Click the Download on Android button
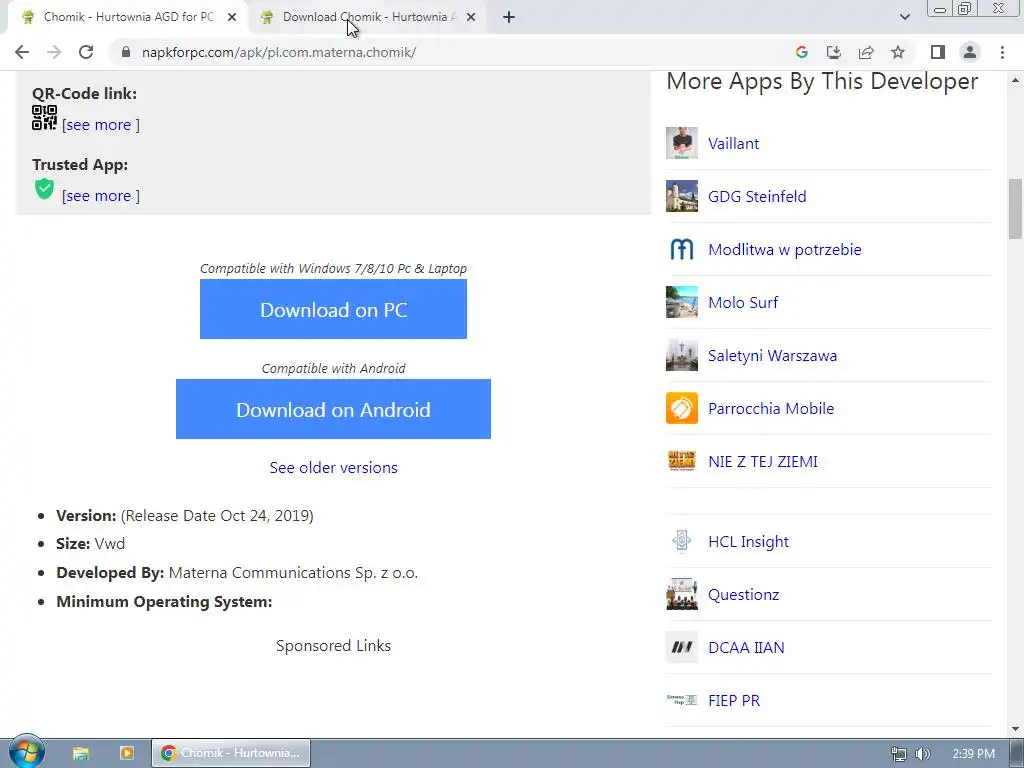This screenshot has height=768, width=1024. 333,409
